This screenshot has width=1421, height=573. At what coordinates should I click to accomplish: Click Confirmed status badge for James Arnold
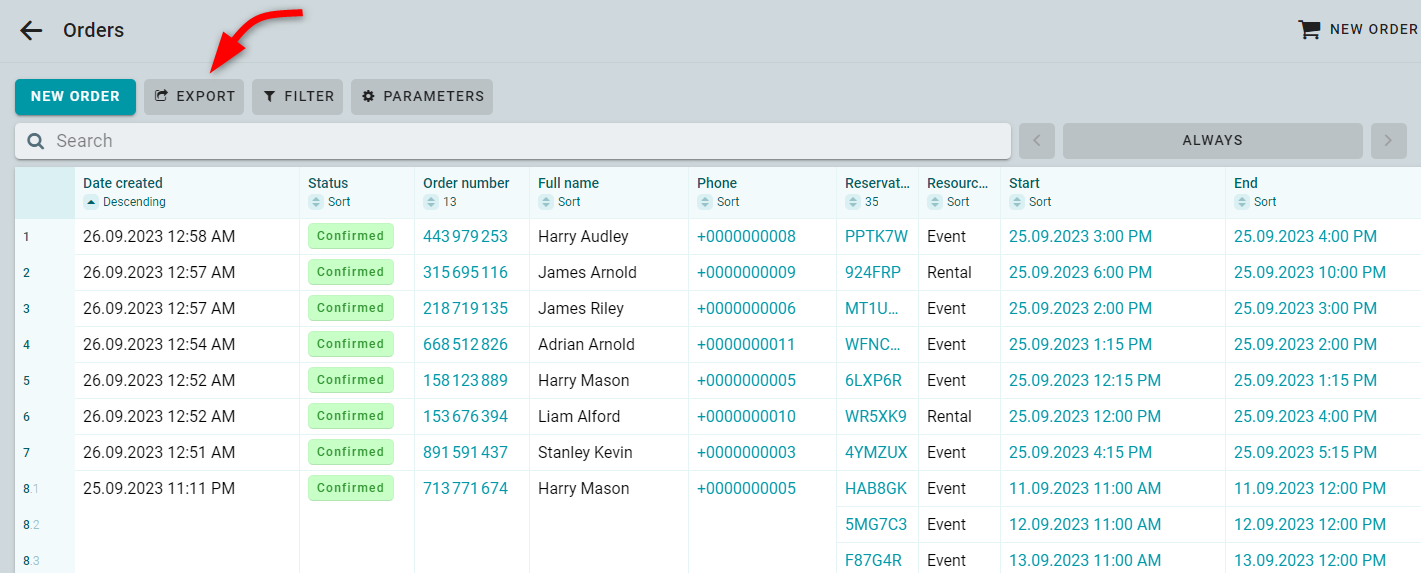(351, 272)
